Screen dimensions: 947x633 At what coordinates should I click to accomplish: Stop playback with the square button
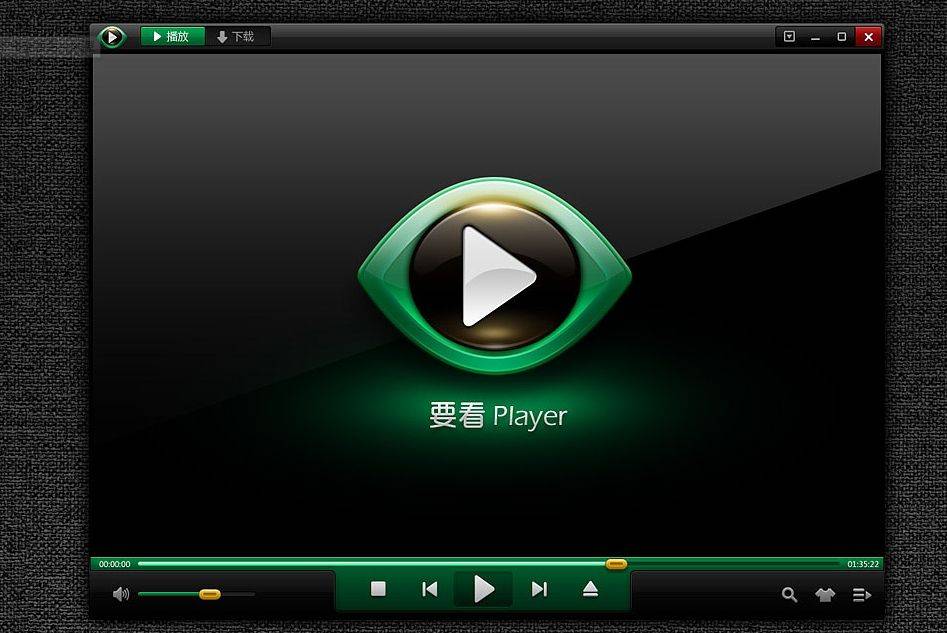click(x=378, y=589)
